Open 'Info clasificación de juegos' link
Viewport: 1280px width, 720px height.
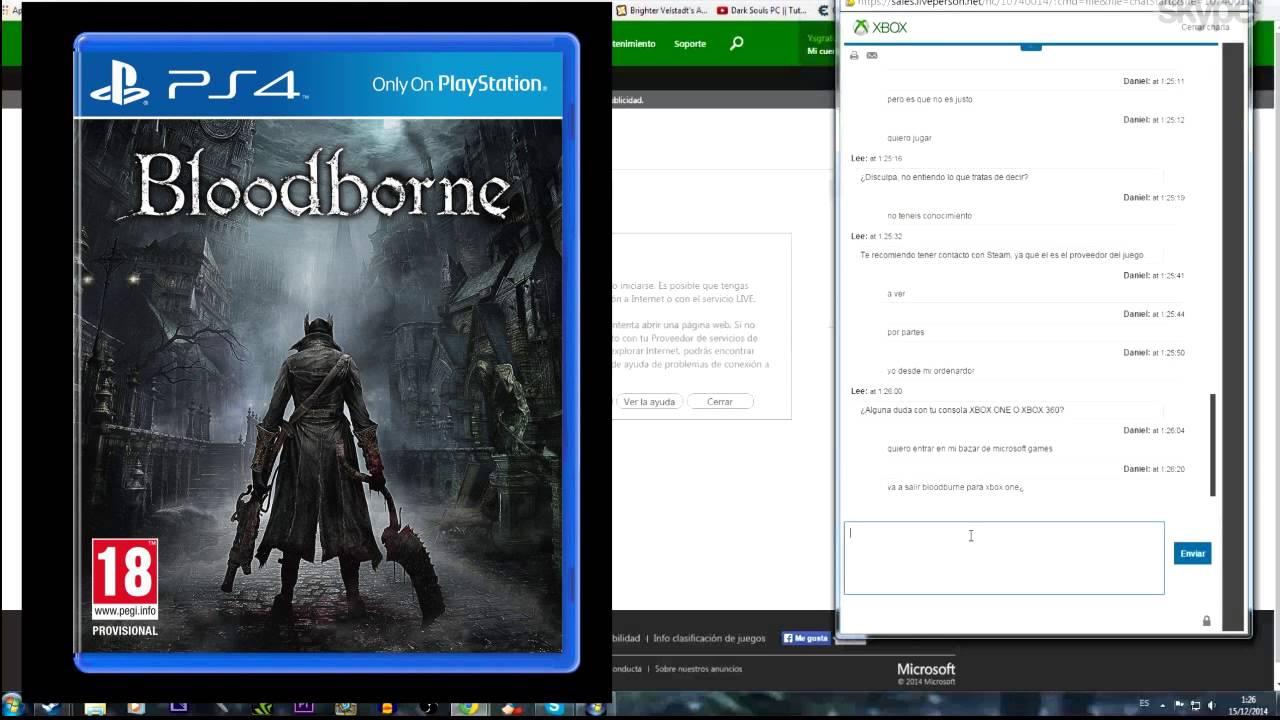tap(709, 638)
